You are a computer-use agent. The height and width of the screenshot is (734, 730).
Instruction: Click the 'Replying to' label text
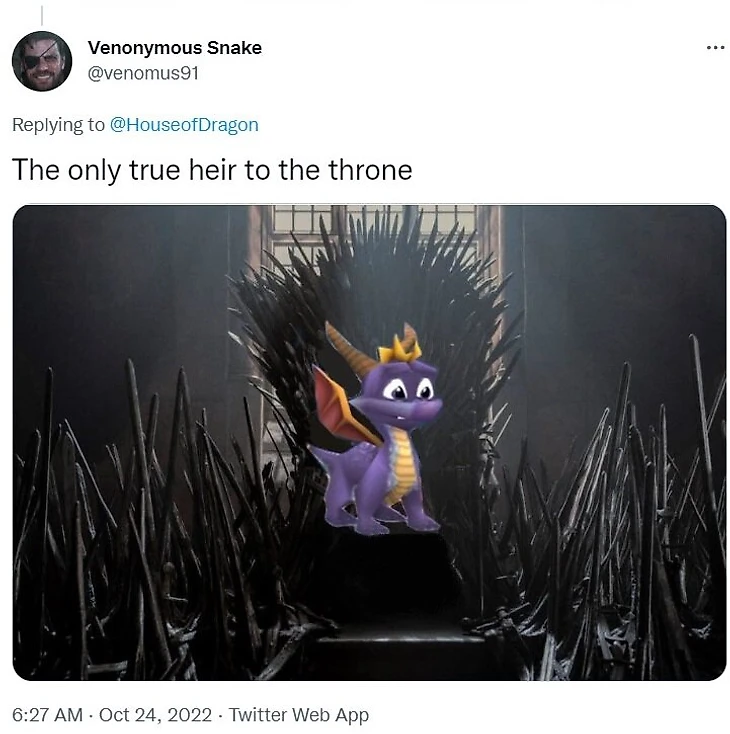click(x=59, y=125)
